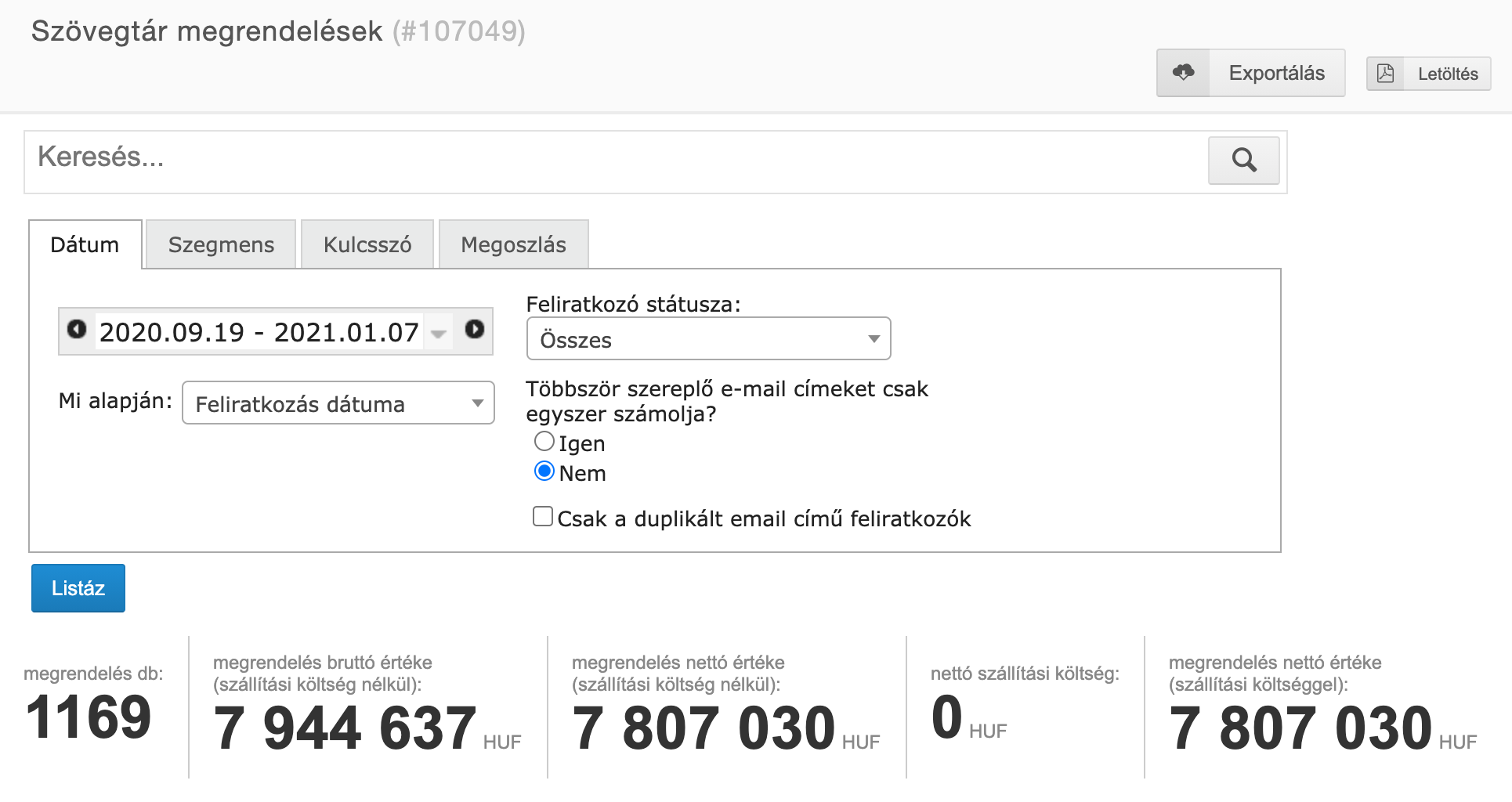Click the blue Listáz button
The height and width of the screenshot is (802, 1512).
(78, 588)
